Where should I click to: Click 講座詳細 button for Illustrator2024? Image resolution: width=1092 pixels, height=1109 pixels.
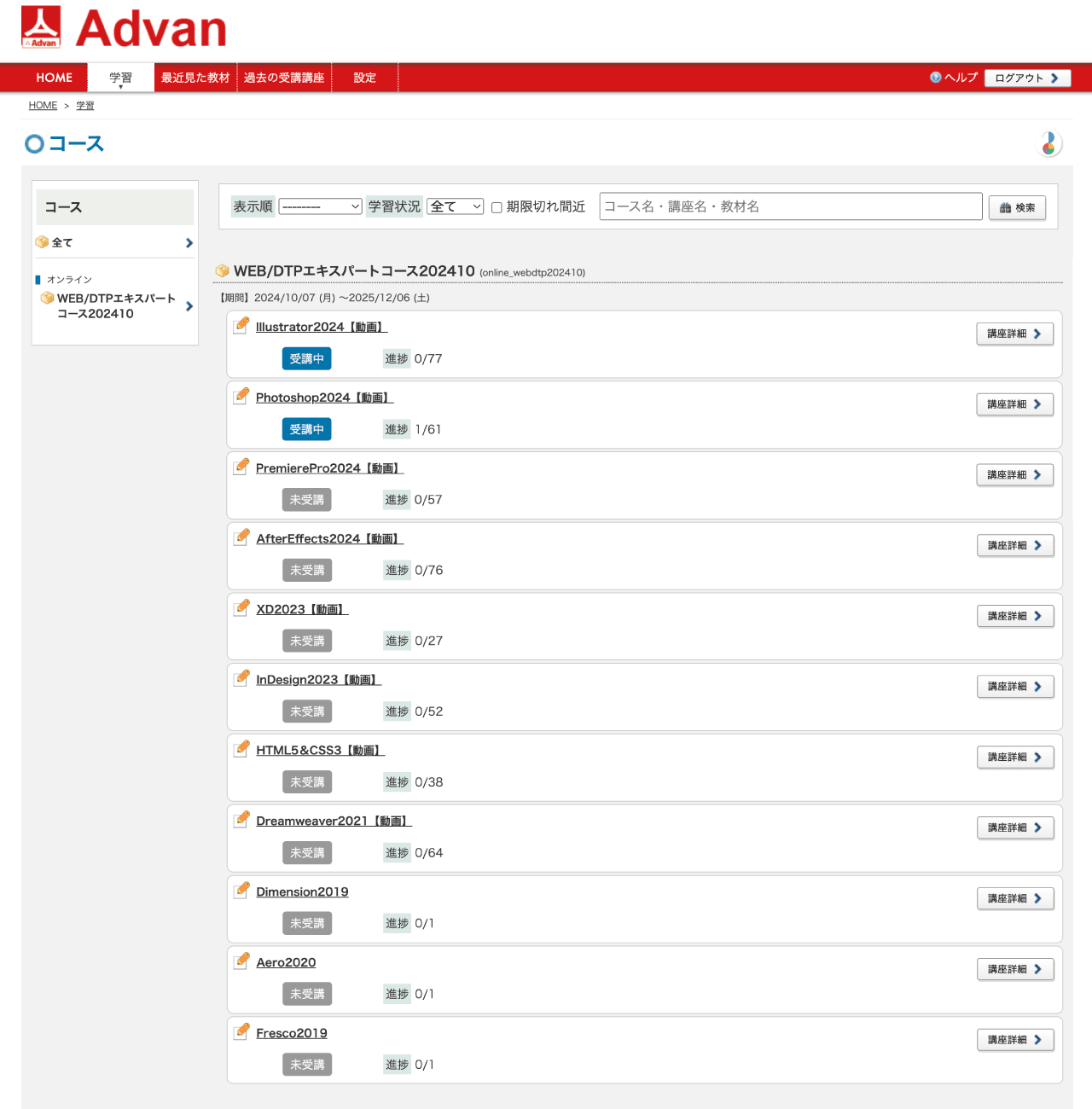[1014, 334]
